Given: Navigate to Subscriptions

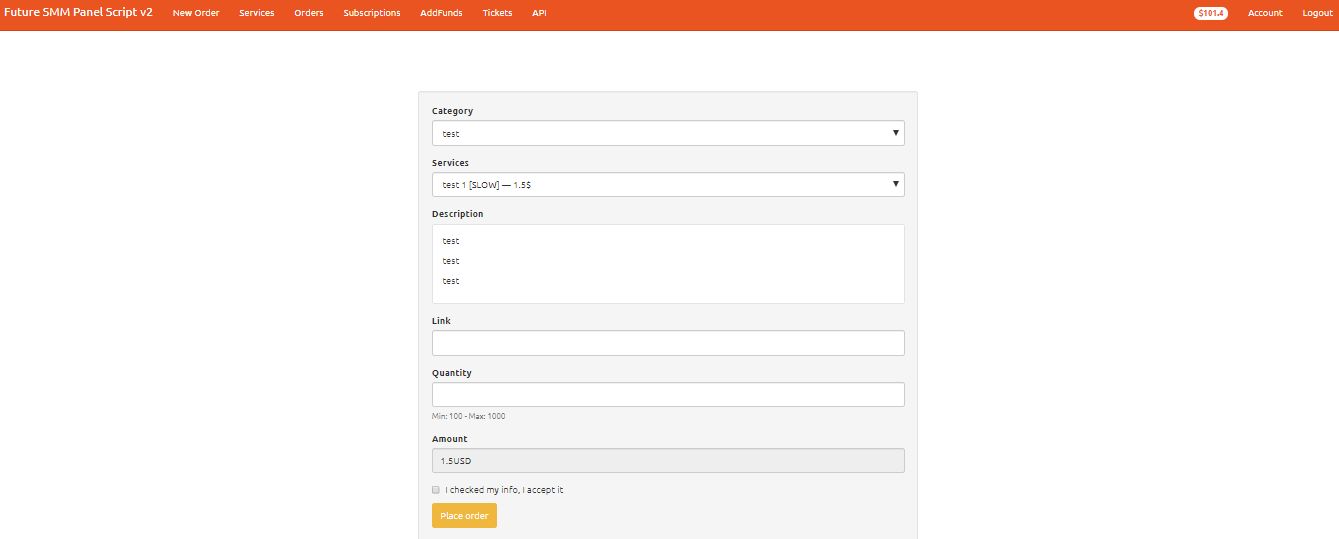Looking at the screenshot, I should pyautogui.click(x=372, y=13).
